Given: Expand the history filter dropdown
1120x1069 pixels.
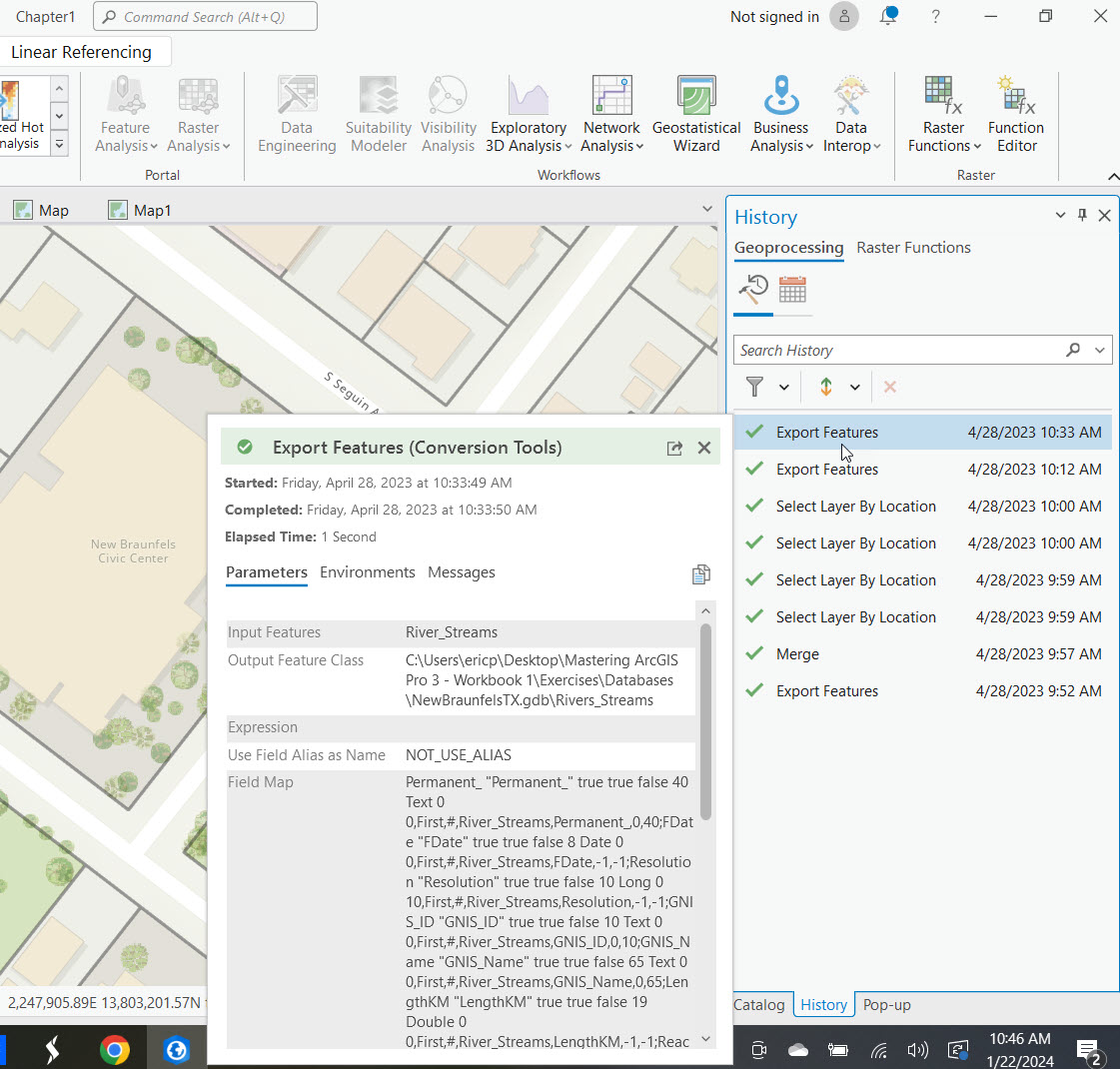Looking at the screenshot, I should click(x=784, y=388).
